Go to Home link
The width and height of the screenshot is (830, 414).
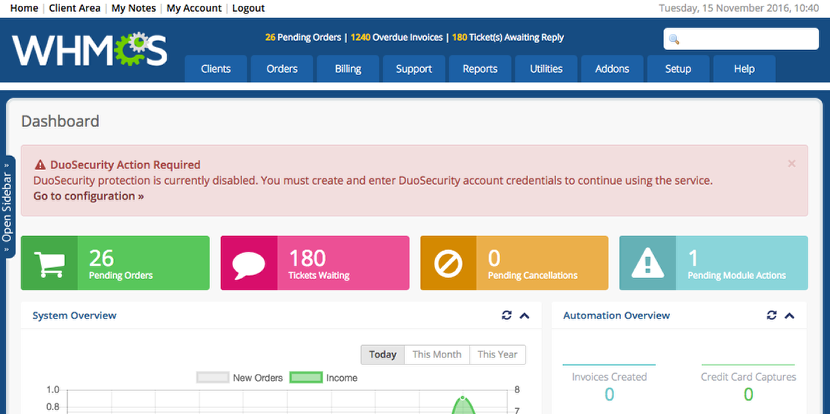click(24, 8)
